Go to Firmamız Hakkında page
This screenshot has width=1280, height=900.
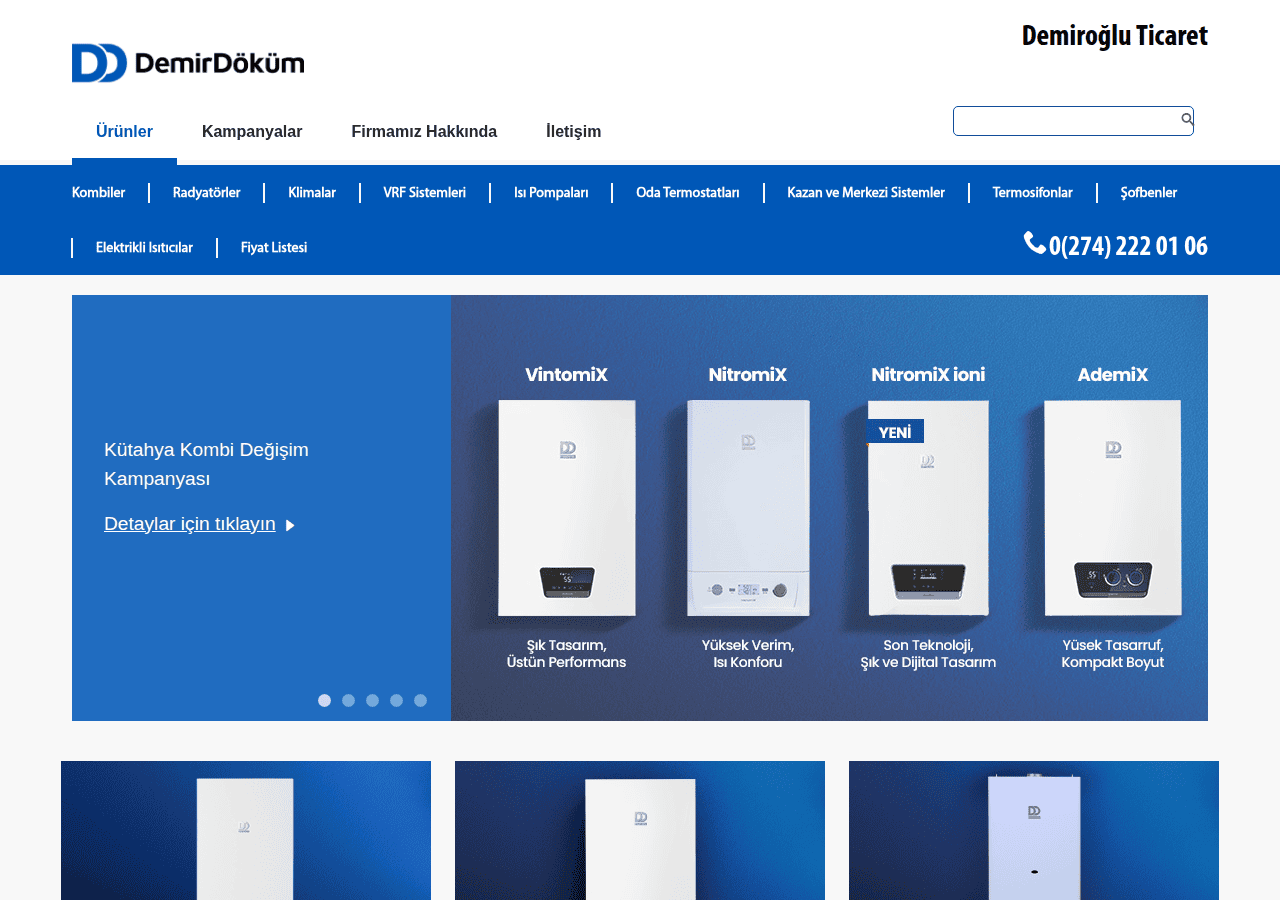[x=424, y=132]
